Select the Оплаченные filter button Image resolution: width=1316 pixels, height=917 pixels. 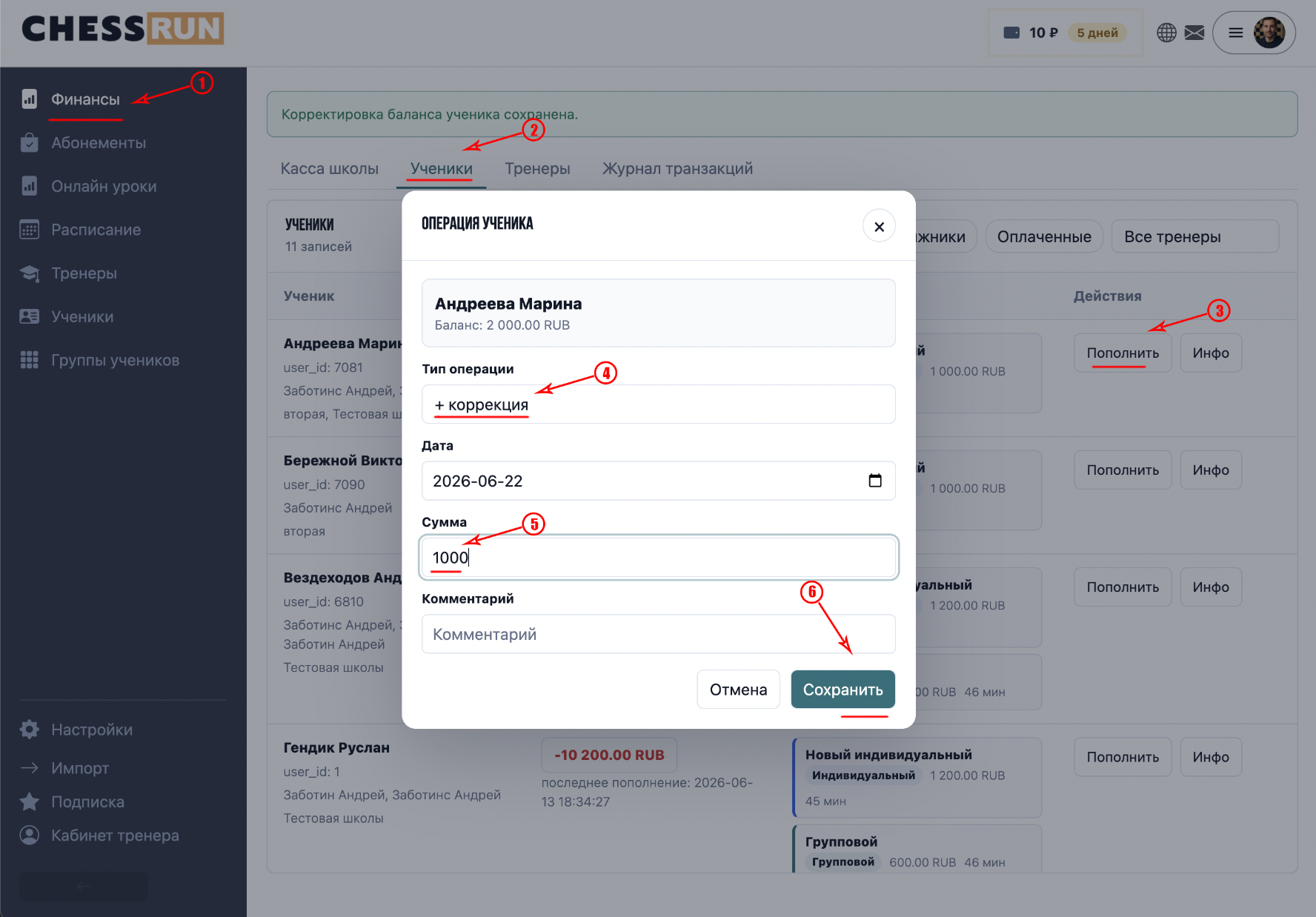point(1044,236)
